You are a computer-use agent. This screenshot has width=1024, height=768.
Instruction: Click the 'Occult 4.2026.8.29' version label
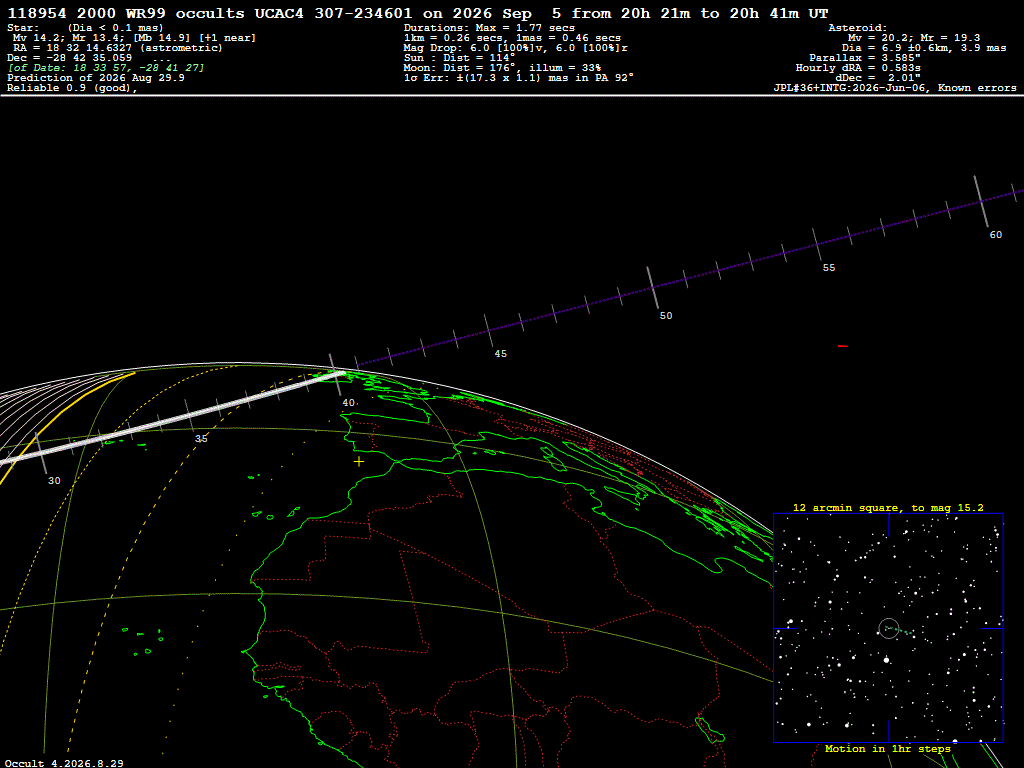click(64, 763)
